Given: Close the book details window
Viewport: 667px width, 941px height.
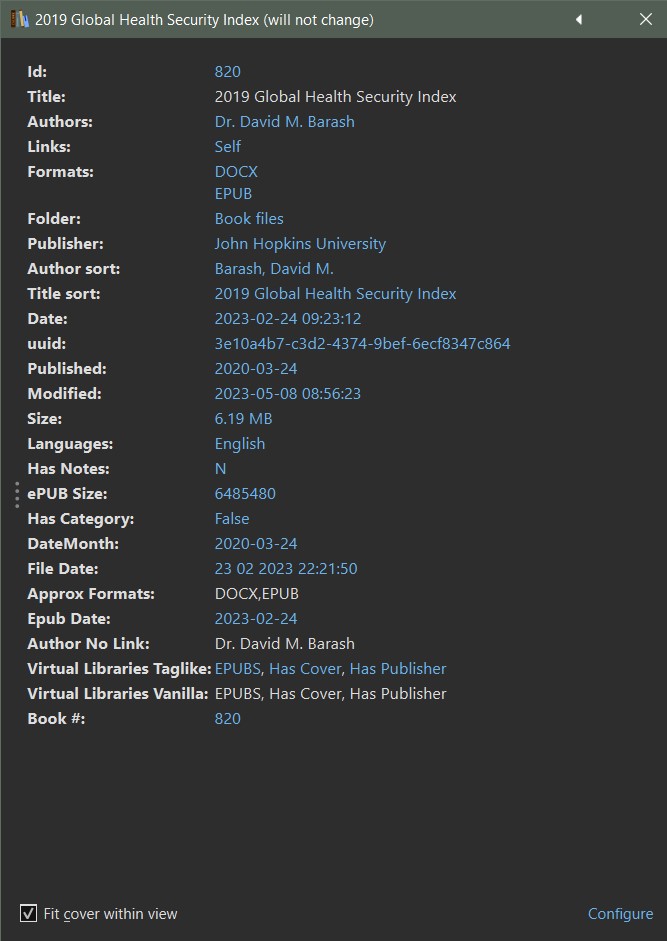Looking at the screenshot, I should [645, 20].
